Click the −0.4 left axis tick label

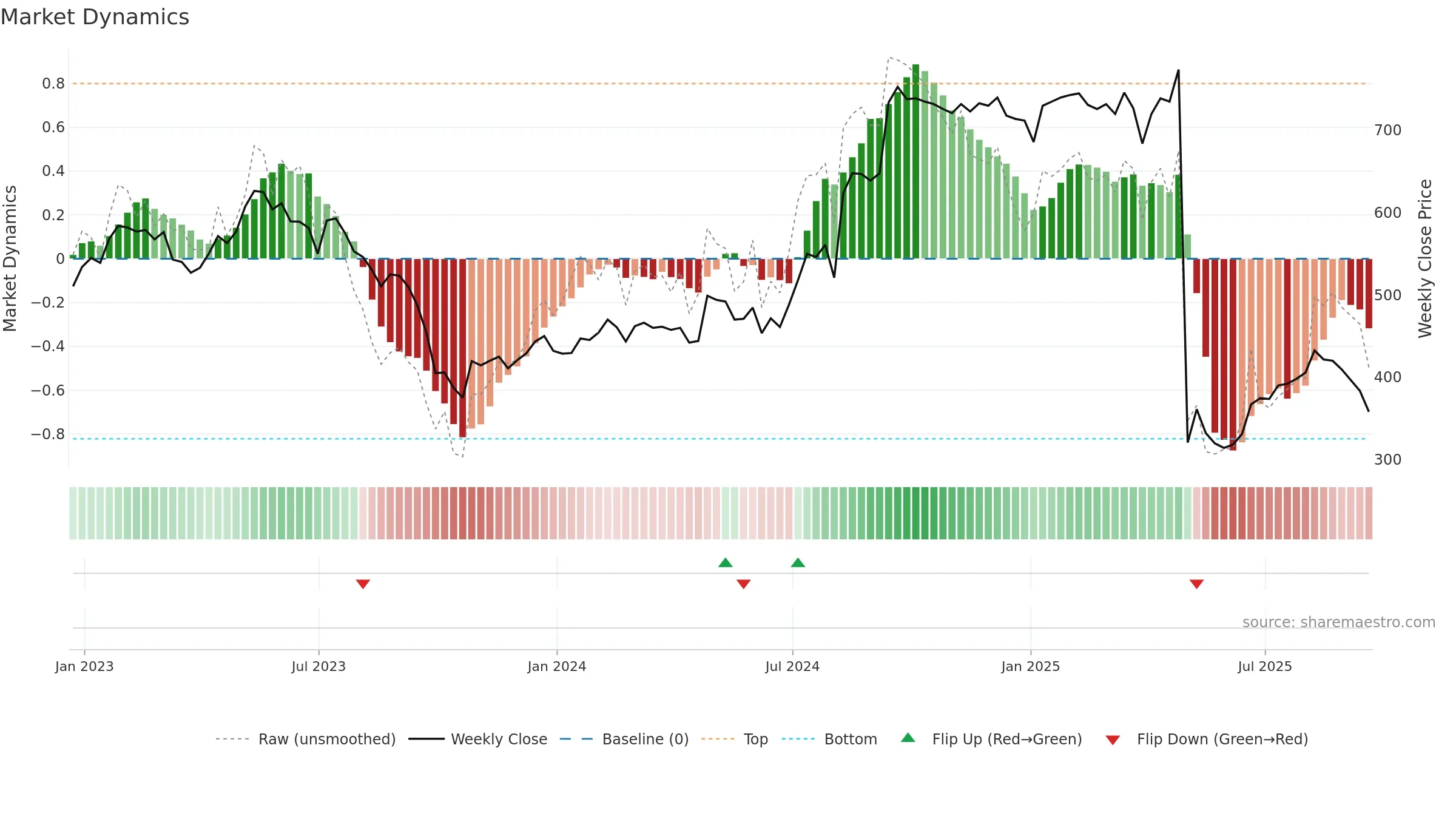(48, 346)
